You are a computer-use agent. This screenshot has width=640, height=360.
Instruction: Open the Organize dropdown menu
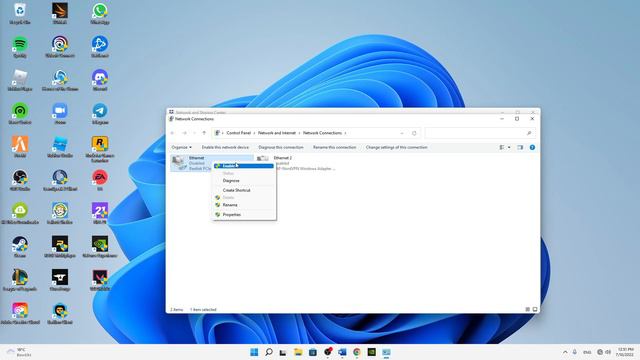pos(181,147)
